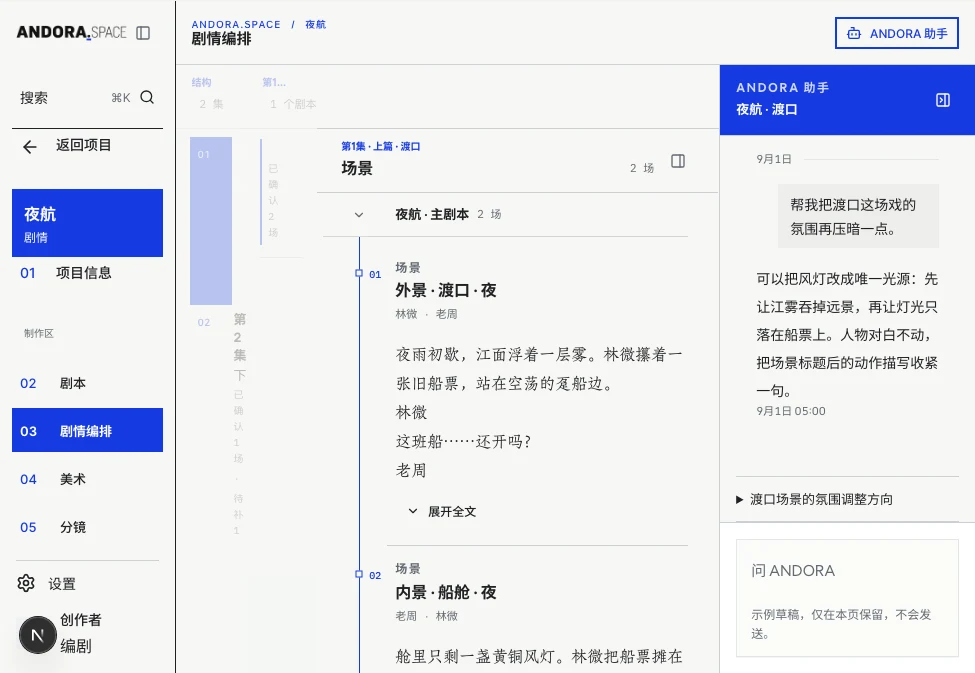Click the ANDORA.SPACE logo
The width and height of the screenshot is (975, 673).
(x=72, y=32)
